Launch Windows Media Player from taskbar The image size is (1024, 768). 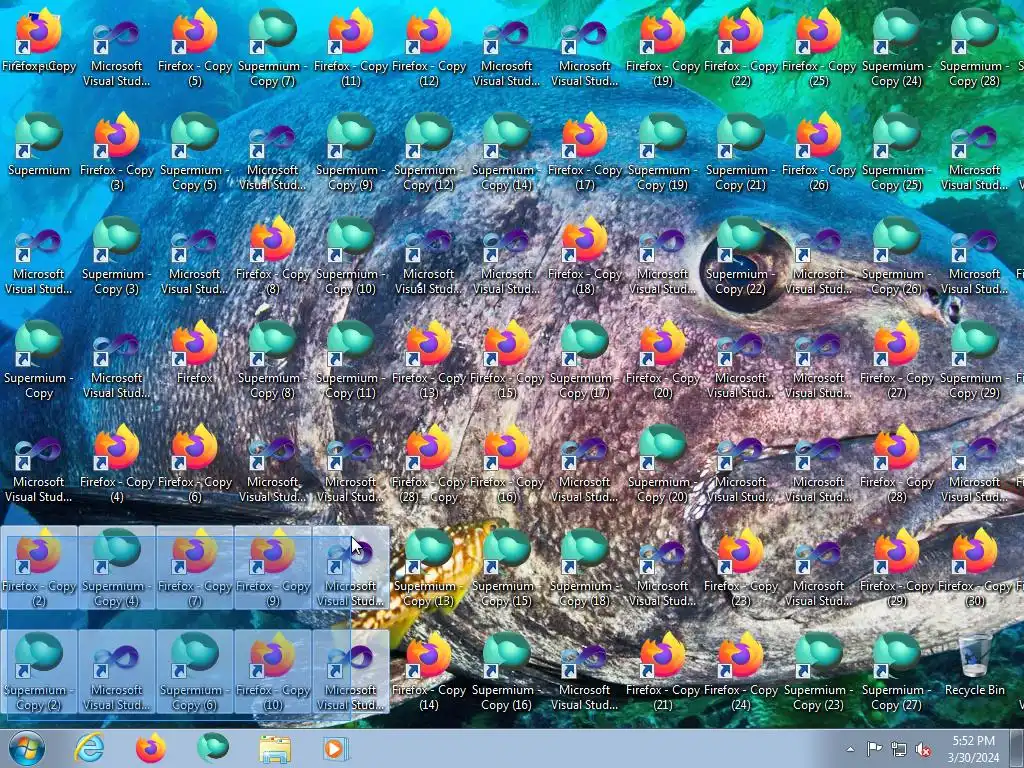tap(336, 748)
